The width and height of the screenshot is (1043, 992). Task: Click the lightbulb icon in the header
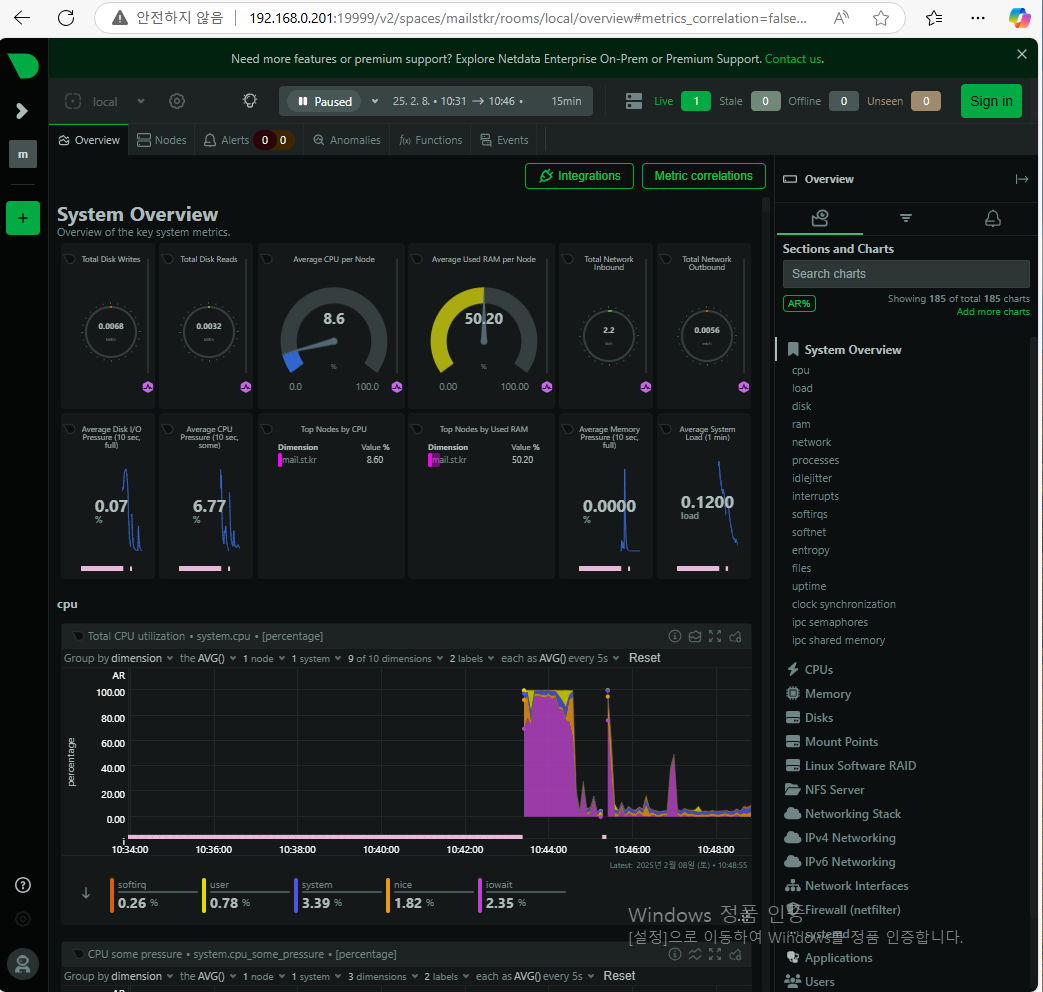coord(250,101)
